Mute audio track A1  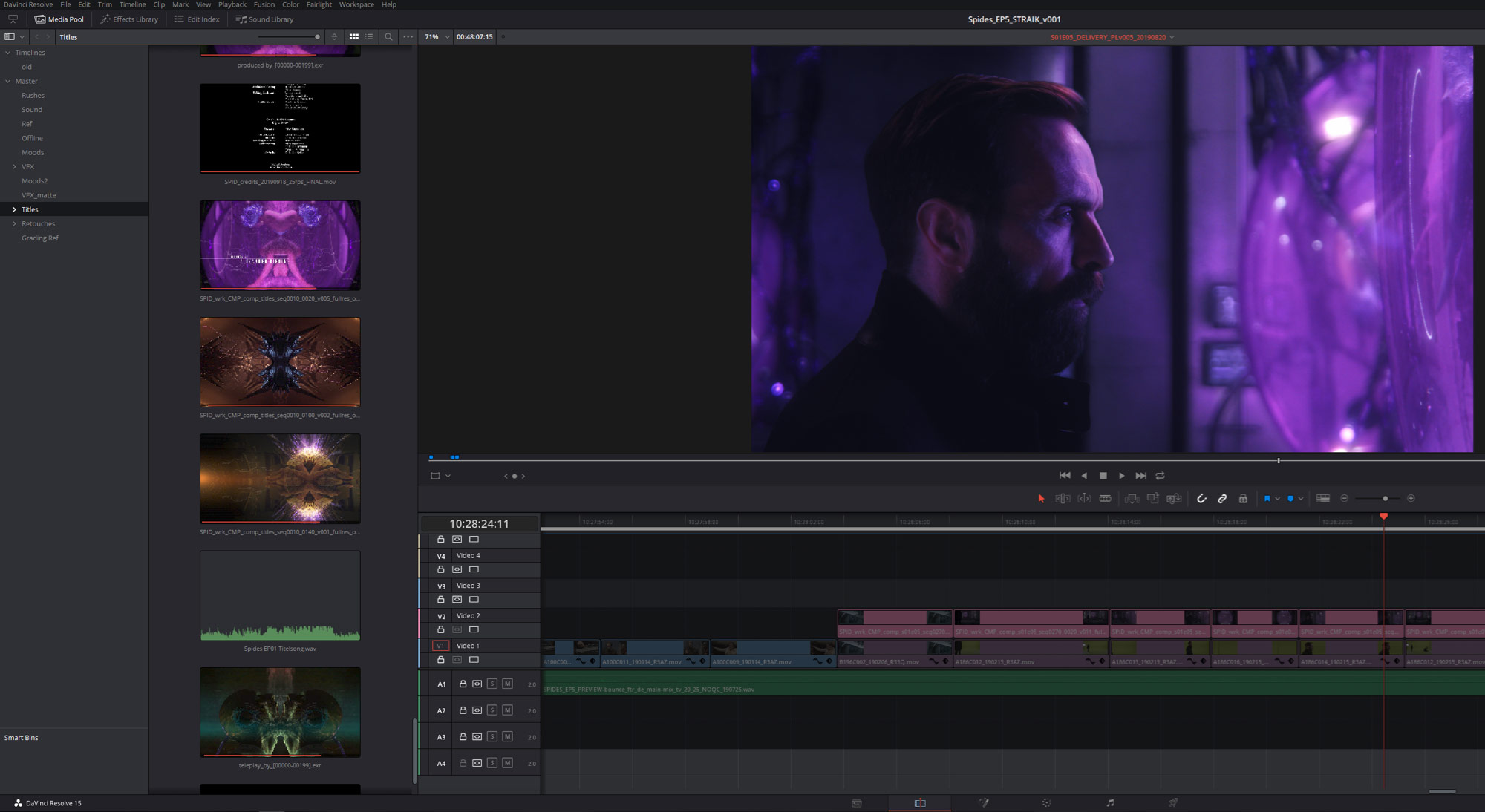click(507, 684)
